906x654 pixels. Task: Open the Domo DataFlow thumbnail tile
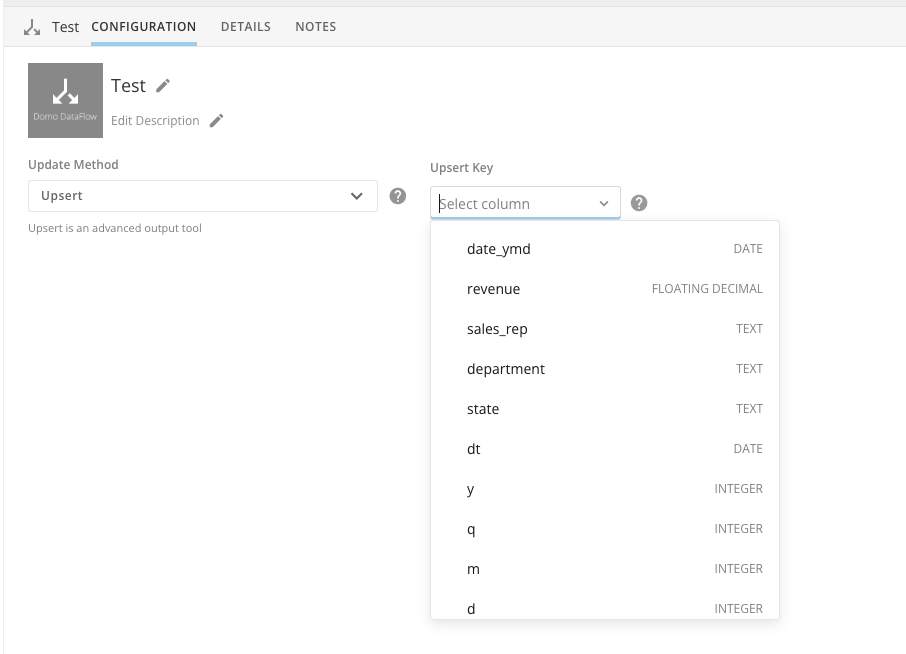click(x=65, y=101)
